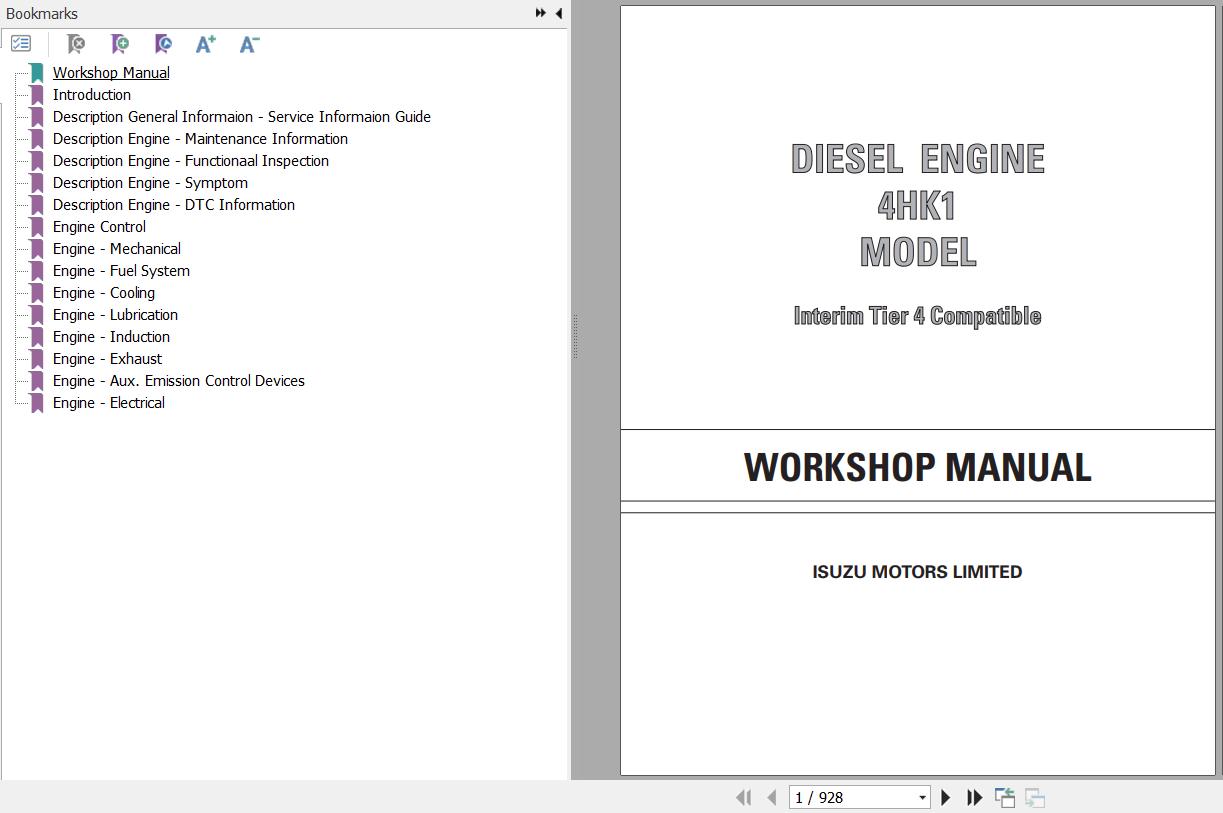Open the bookmarks options menu icon
The image size is (1223, 813).
click(x=21, y=44)
